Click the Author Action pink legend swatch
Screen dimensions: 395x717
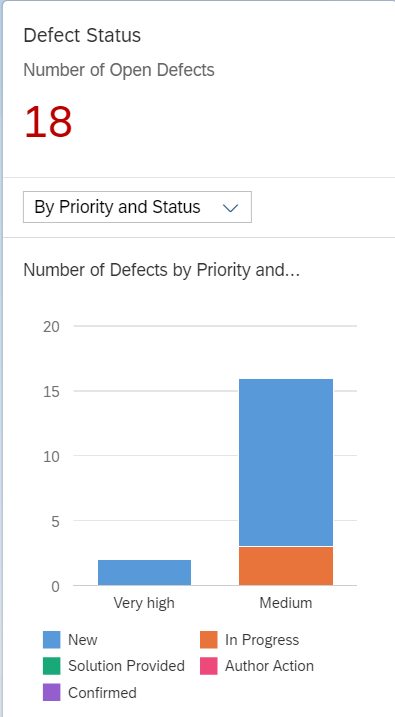tap(208, 666)
